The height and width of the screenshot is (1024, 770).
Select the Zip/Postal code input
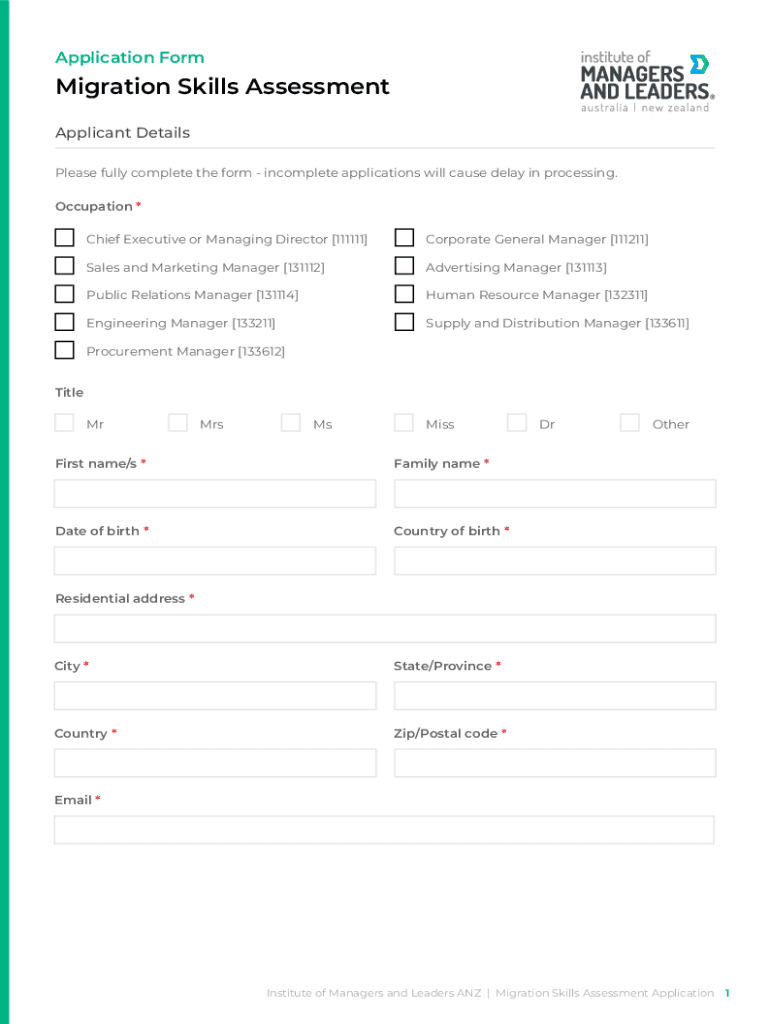(x=555, y=763)
